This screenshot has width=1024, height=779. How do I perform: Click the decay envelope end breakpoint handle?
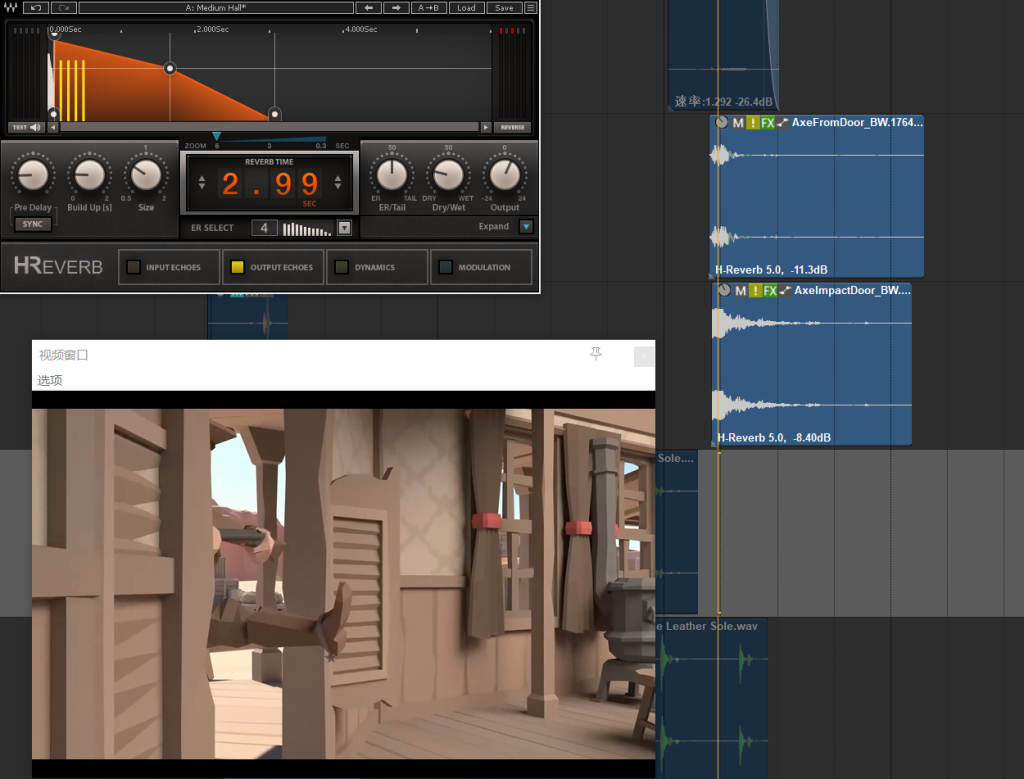coord(275,114)
